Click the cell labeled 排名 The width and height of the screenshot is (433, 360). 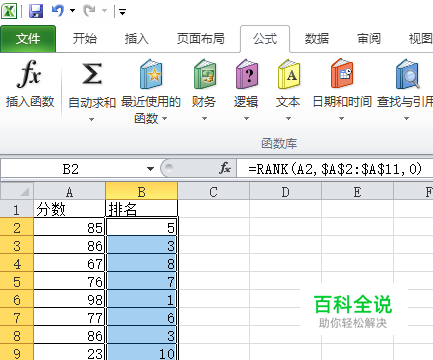[x=142, y=209]
